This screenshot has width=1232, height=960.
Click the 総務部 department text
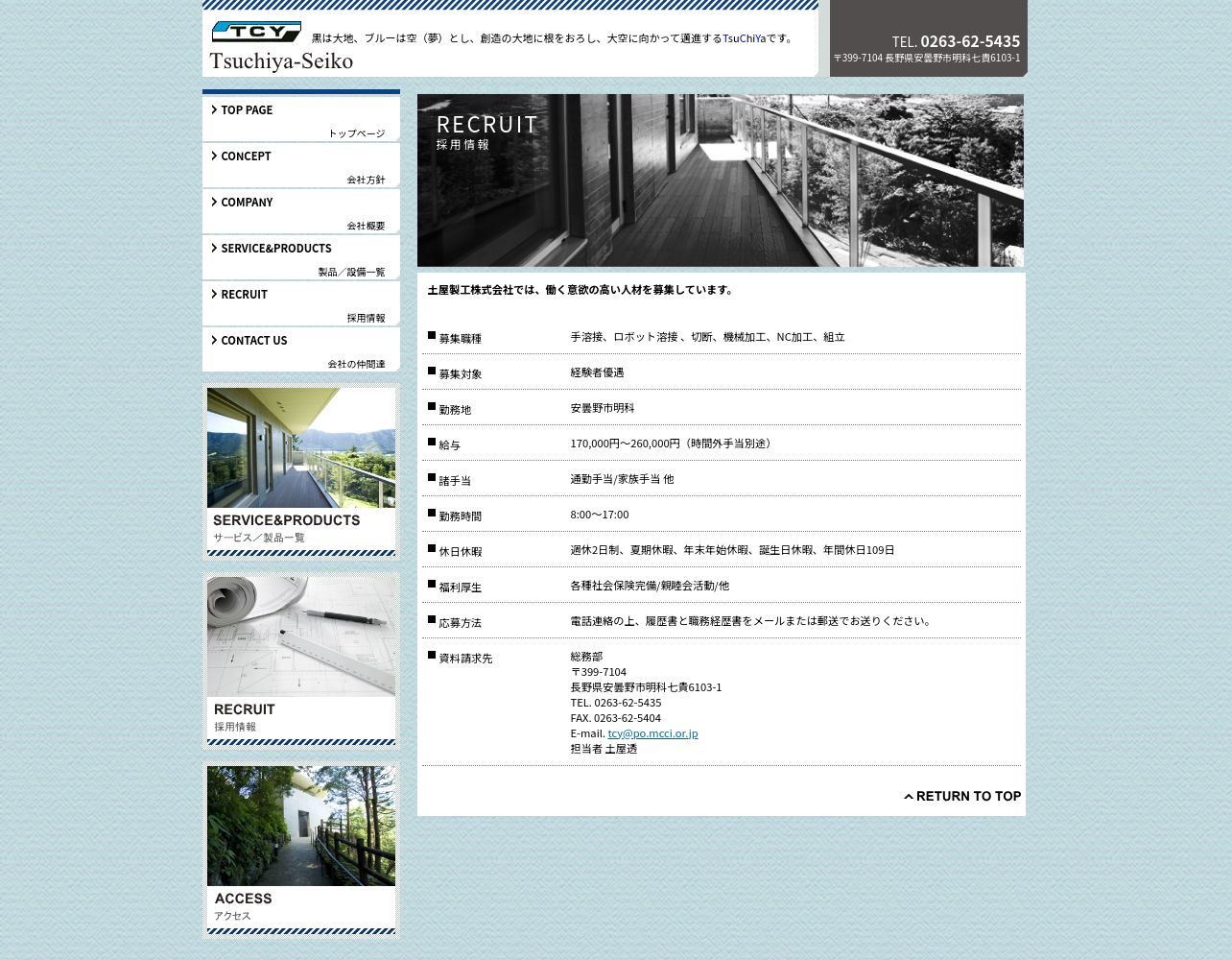tap(586, 657)
